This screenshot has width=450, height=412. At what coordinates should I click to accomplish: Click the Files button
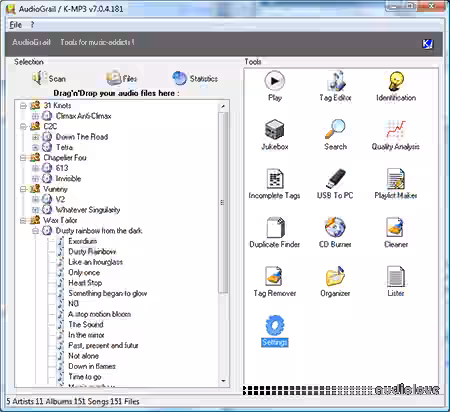click(x=122, y=78)
